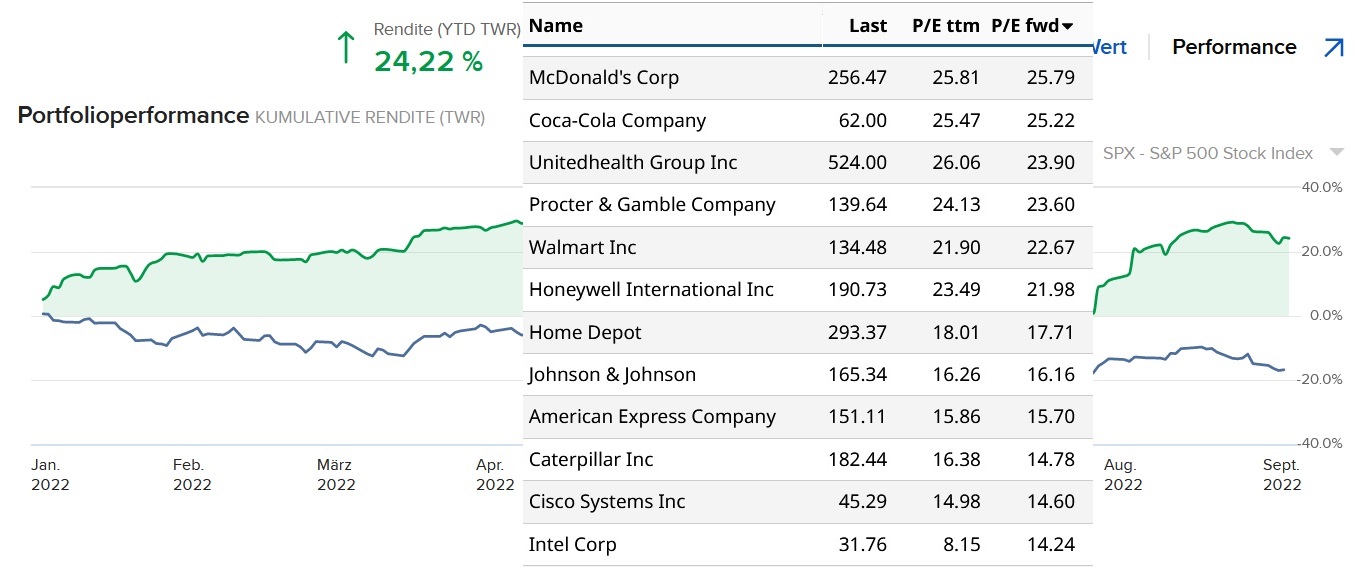The height and width of the screenshot is (568, 1356).
Task: Open Unitedhealth Group Inc entry
Action: [x=633, y=163]
